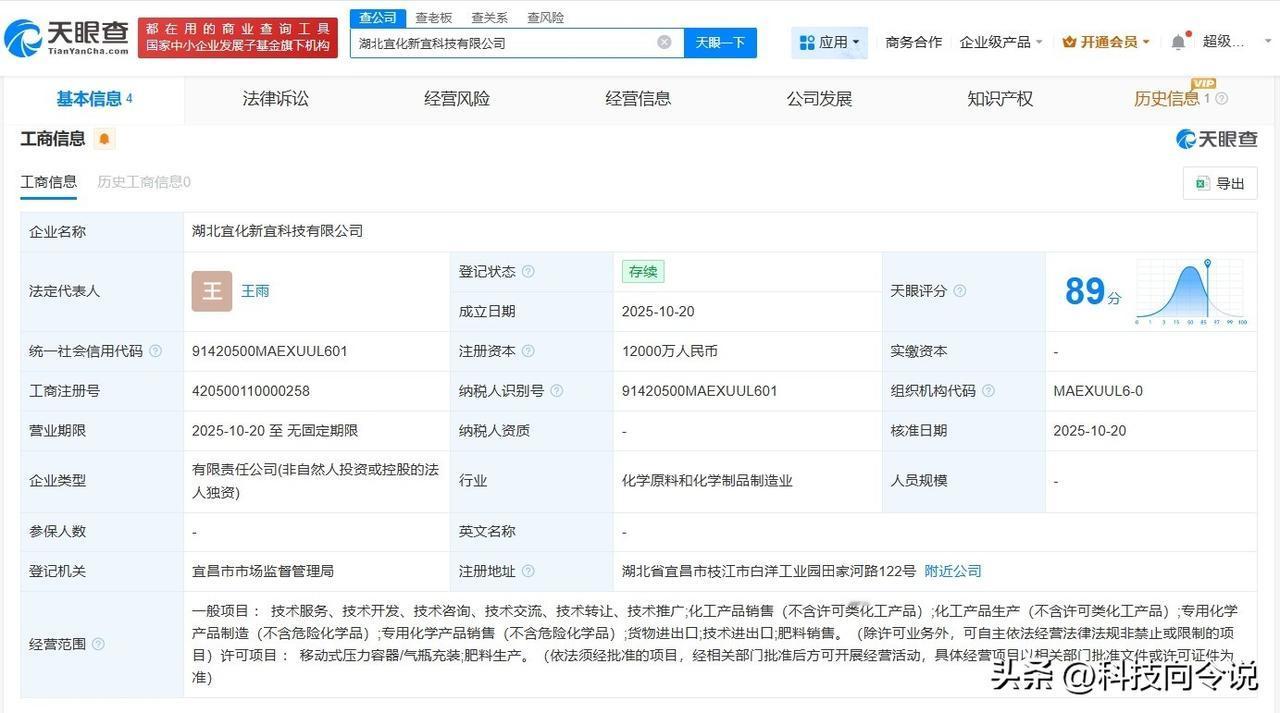
Task: Click registration number 420500110000258
Action: click(x=251, y=391)
